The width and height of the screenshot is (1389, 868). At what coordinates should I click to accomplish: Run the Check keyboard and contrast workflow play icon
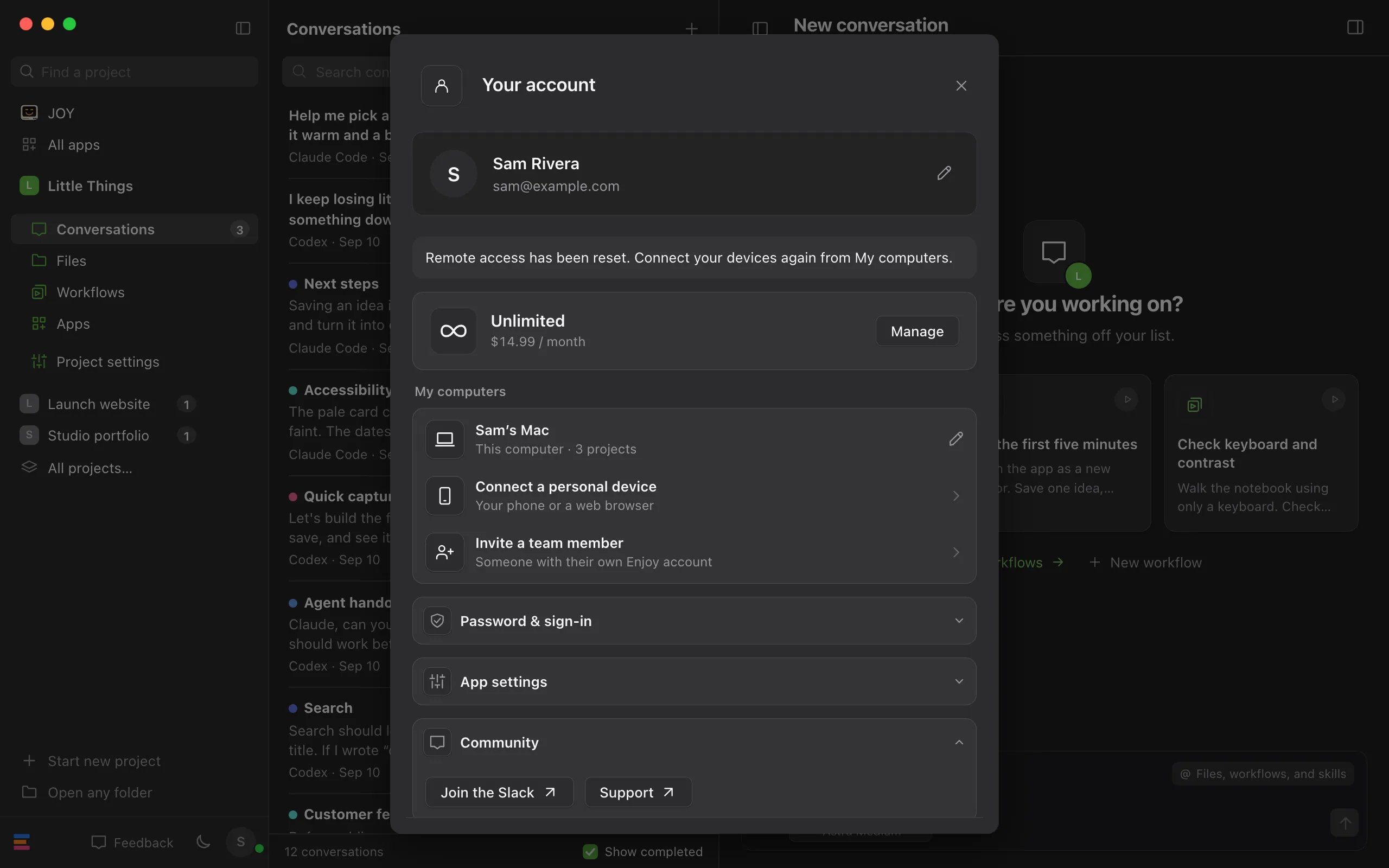1335,399
